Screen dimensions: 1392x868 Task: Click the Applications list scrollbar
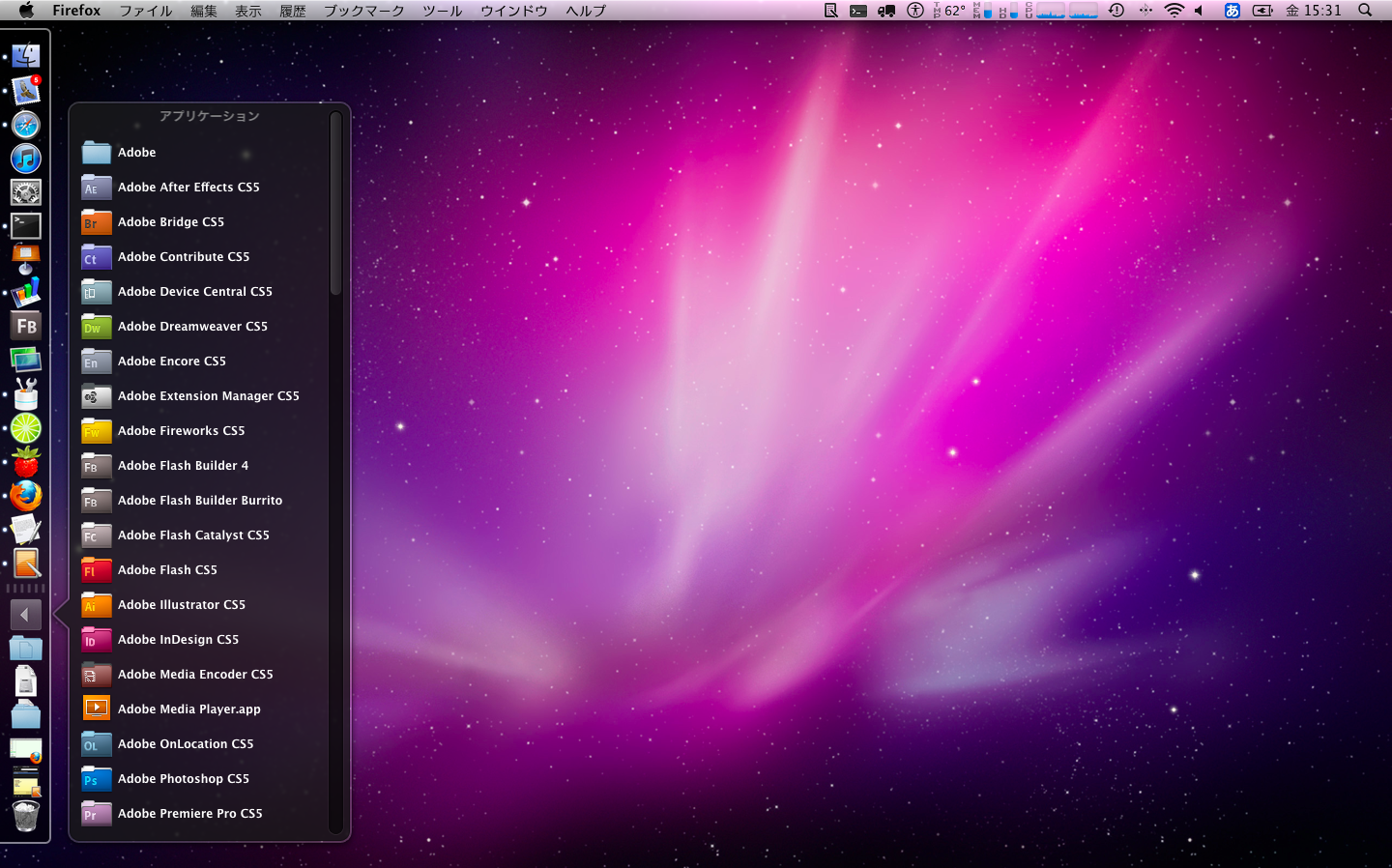pyautogui.click(x=335, y=205)
